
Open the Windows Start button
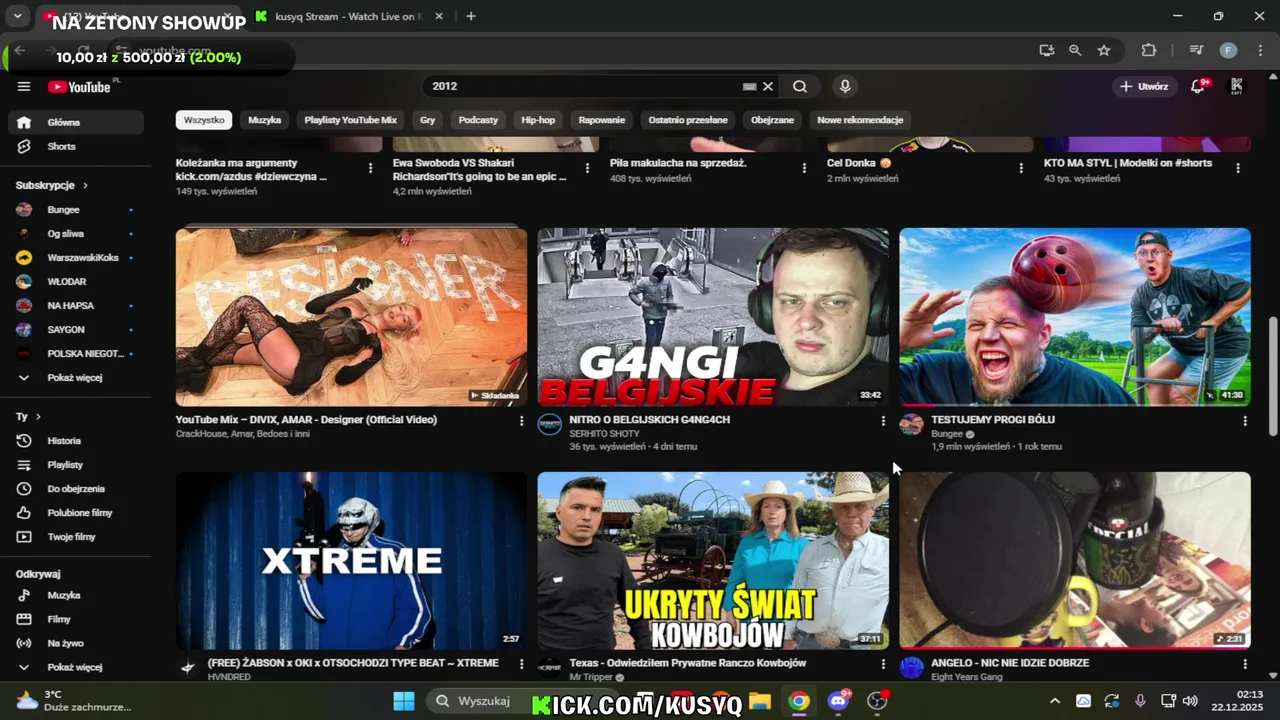(404, 701)
